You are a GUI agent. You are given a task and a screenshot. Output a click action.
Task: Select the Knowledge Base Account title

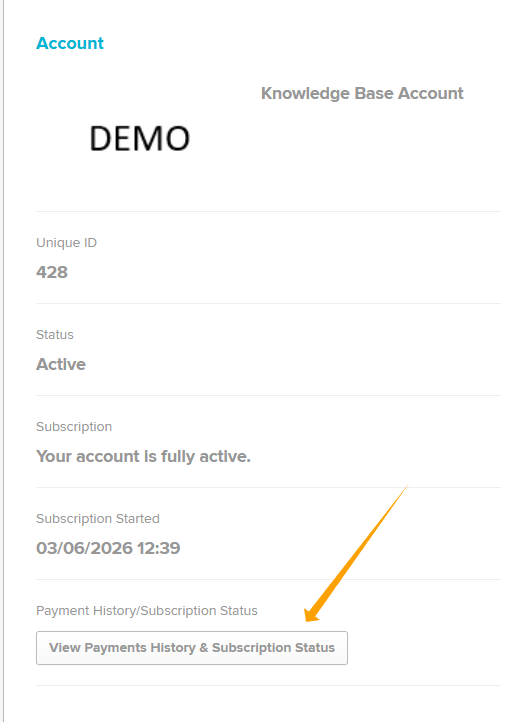[x=362, y=93]
